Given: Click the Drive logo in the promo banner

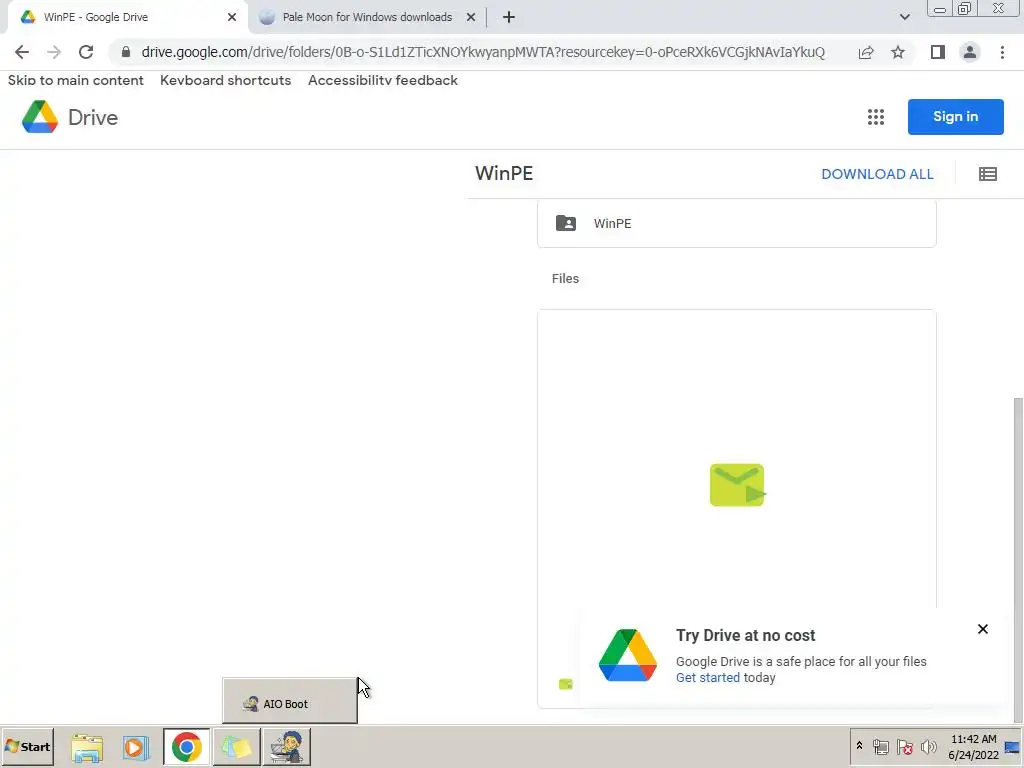Looking at the screenshot, I should (628, 655).
